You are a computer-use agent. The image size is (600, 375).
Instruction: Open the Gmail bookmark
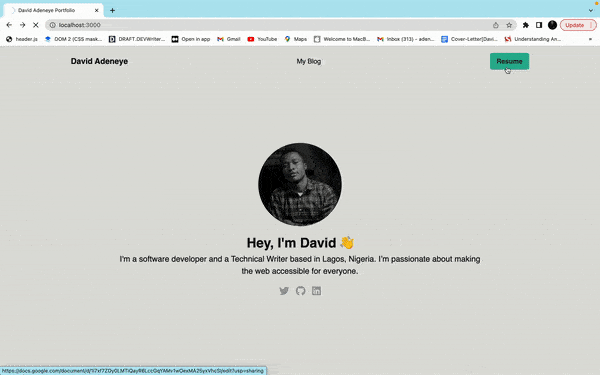[229, 39]
